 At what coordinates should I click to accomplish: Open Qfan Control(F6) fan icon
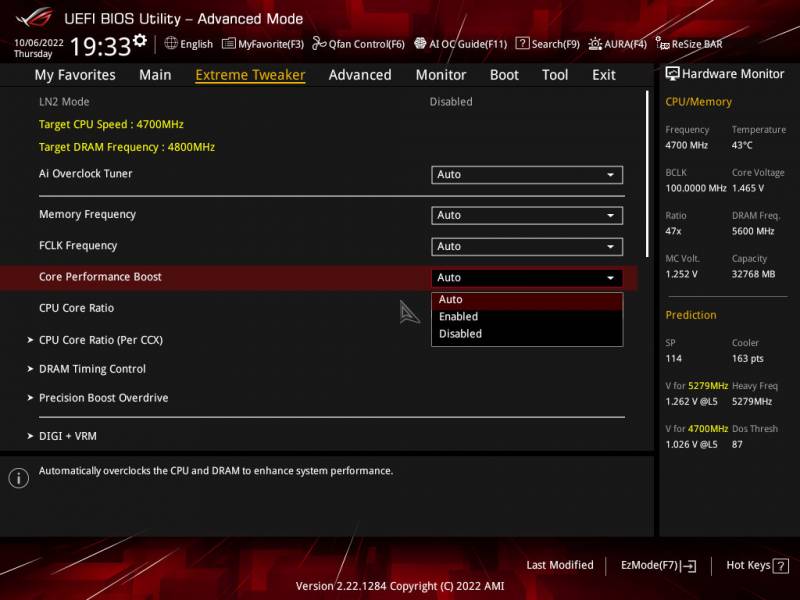coord(319,43)
